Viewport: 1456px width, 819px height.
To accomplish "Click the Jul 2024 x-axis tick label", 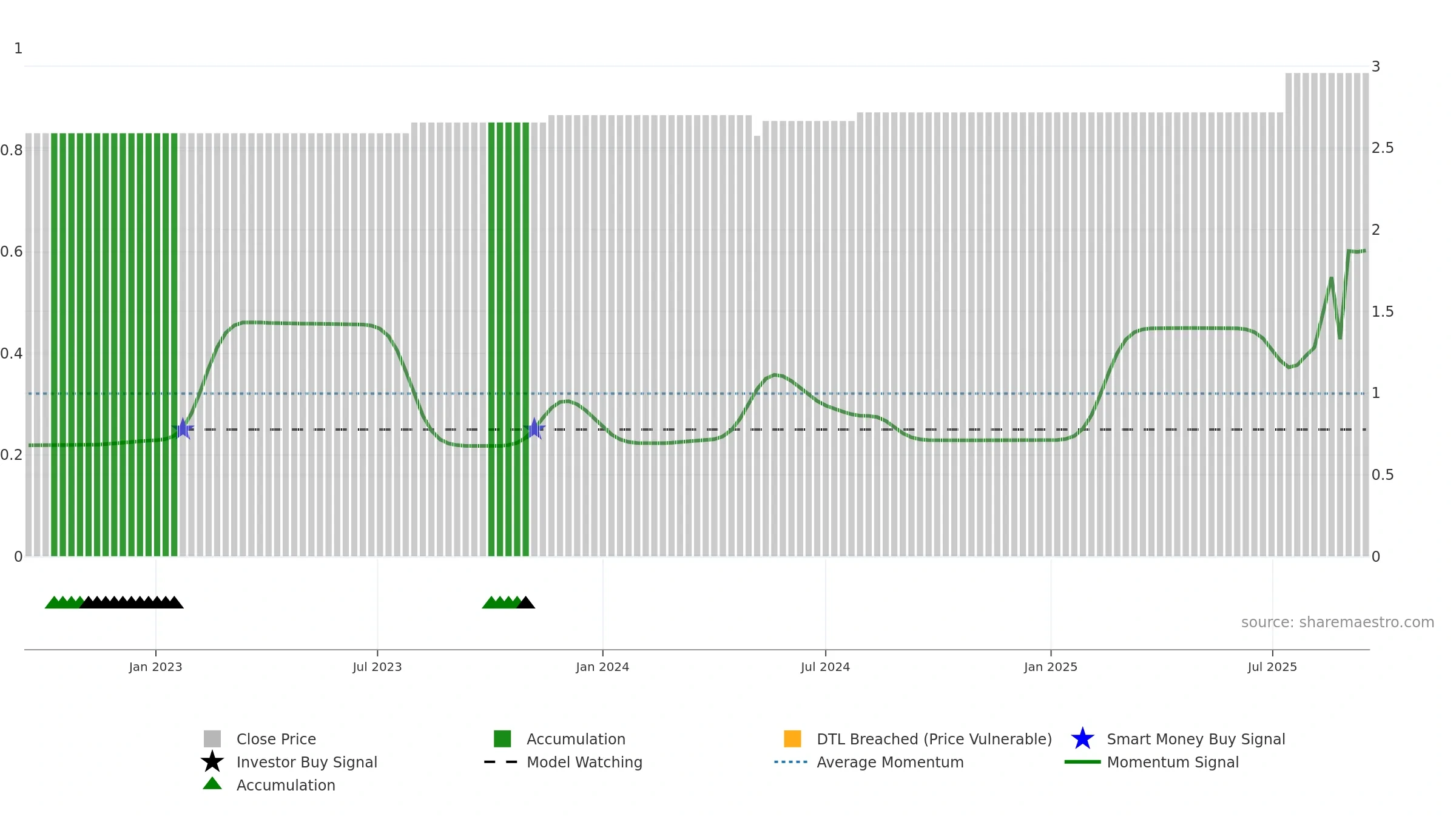I will click(825, 667).
